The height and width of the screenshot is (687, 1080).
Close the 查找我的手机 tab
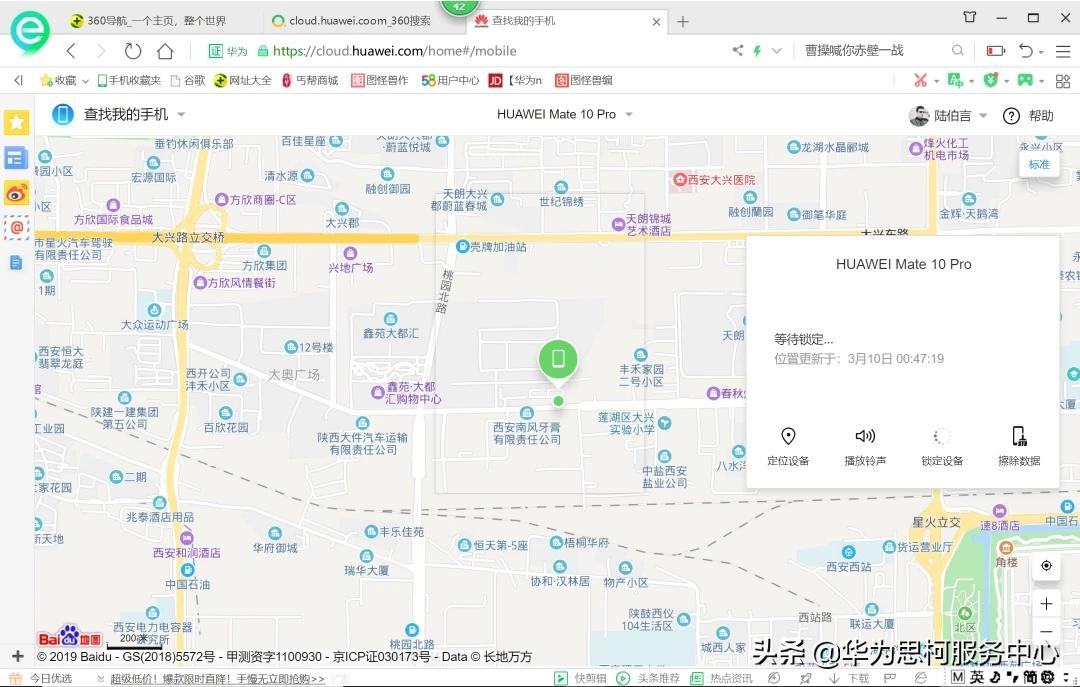(656, 22)
